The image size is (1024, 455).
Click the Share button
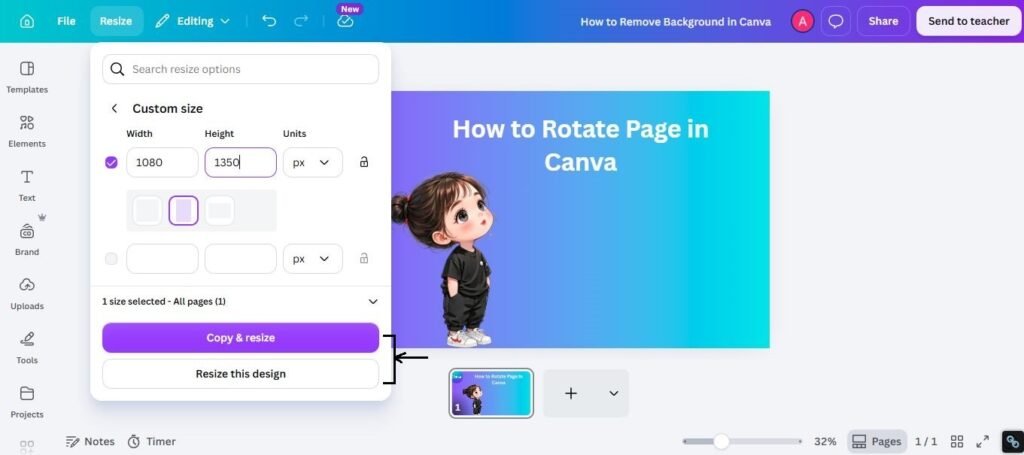pos(883,21)
